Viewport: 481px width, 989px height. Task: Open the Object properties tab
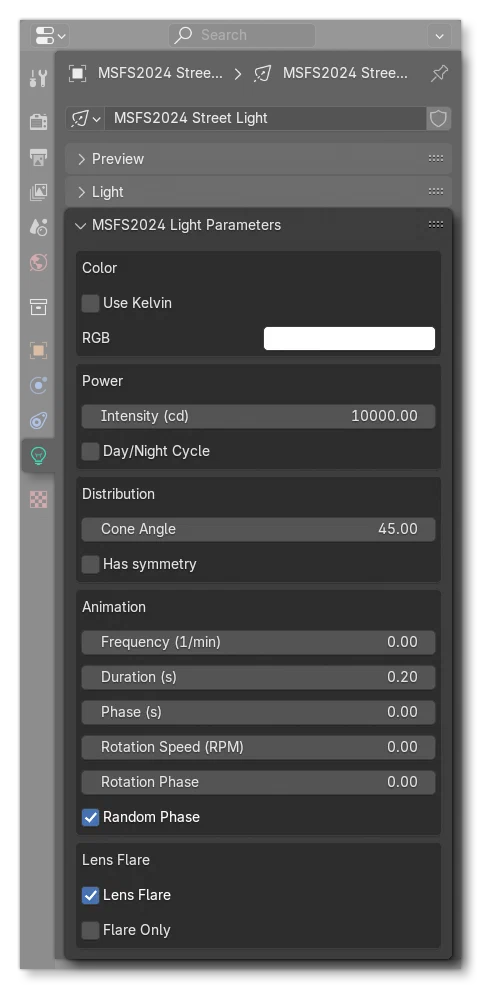coord(38,350)
